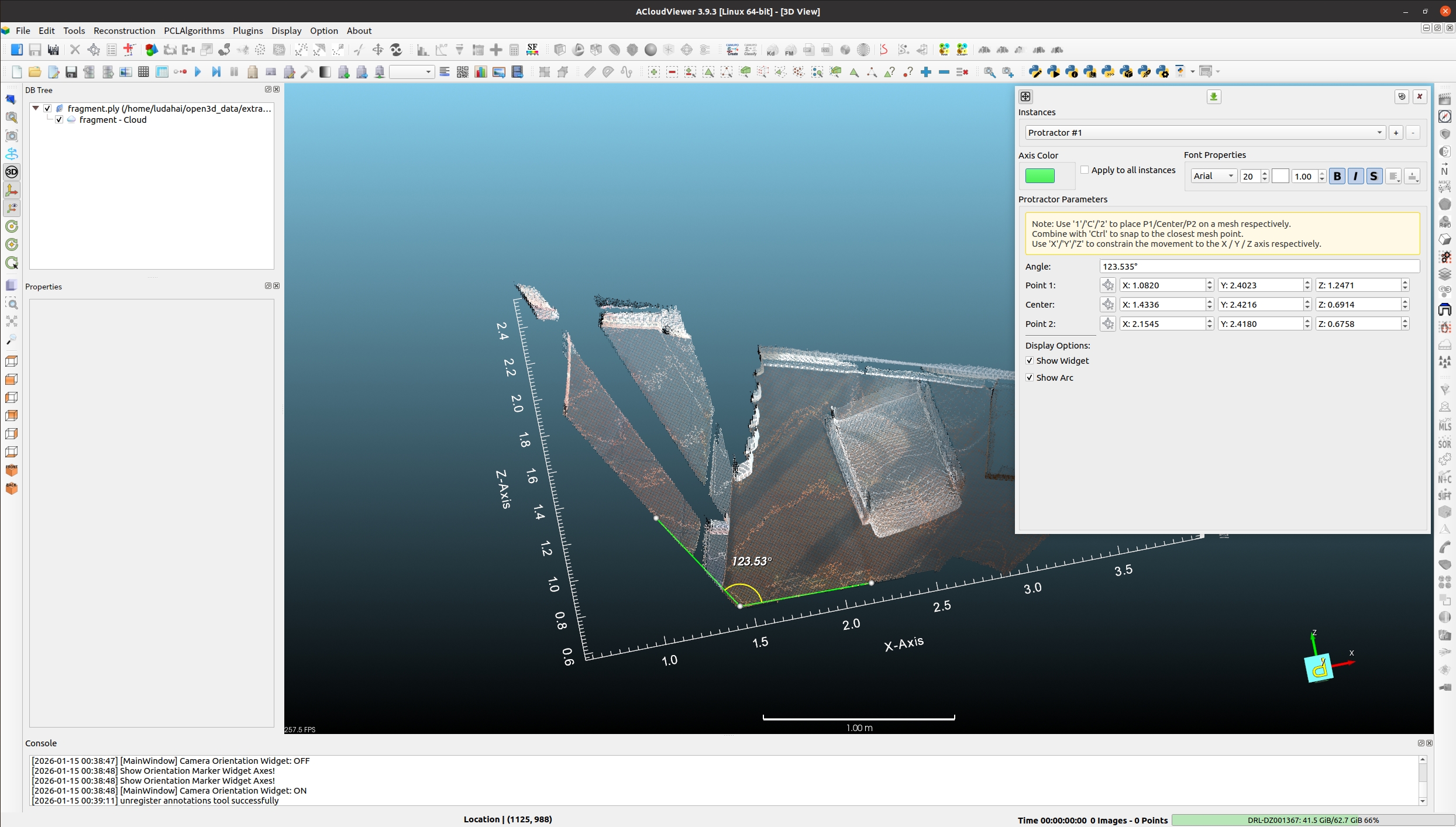
Task: Click the open folder icon in toolbar
Action: coord(35,72)
